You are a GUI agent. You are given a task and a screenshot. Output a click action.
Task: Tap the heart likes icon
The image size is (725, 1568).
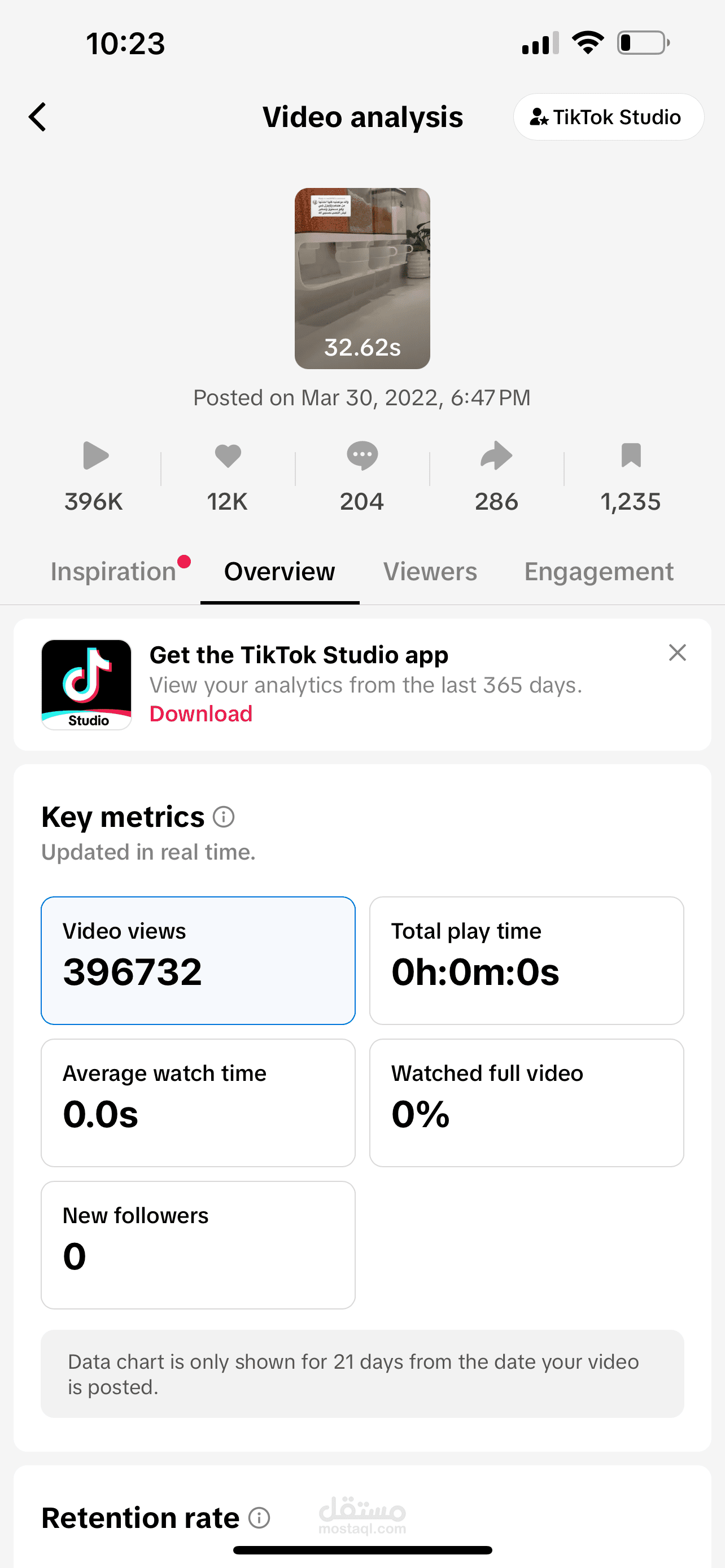click(228, 456)
